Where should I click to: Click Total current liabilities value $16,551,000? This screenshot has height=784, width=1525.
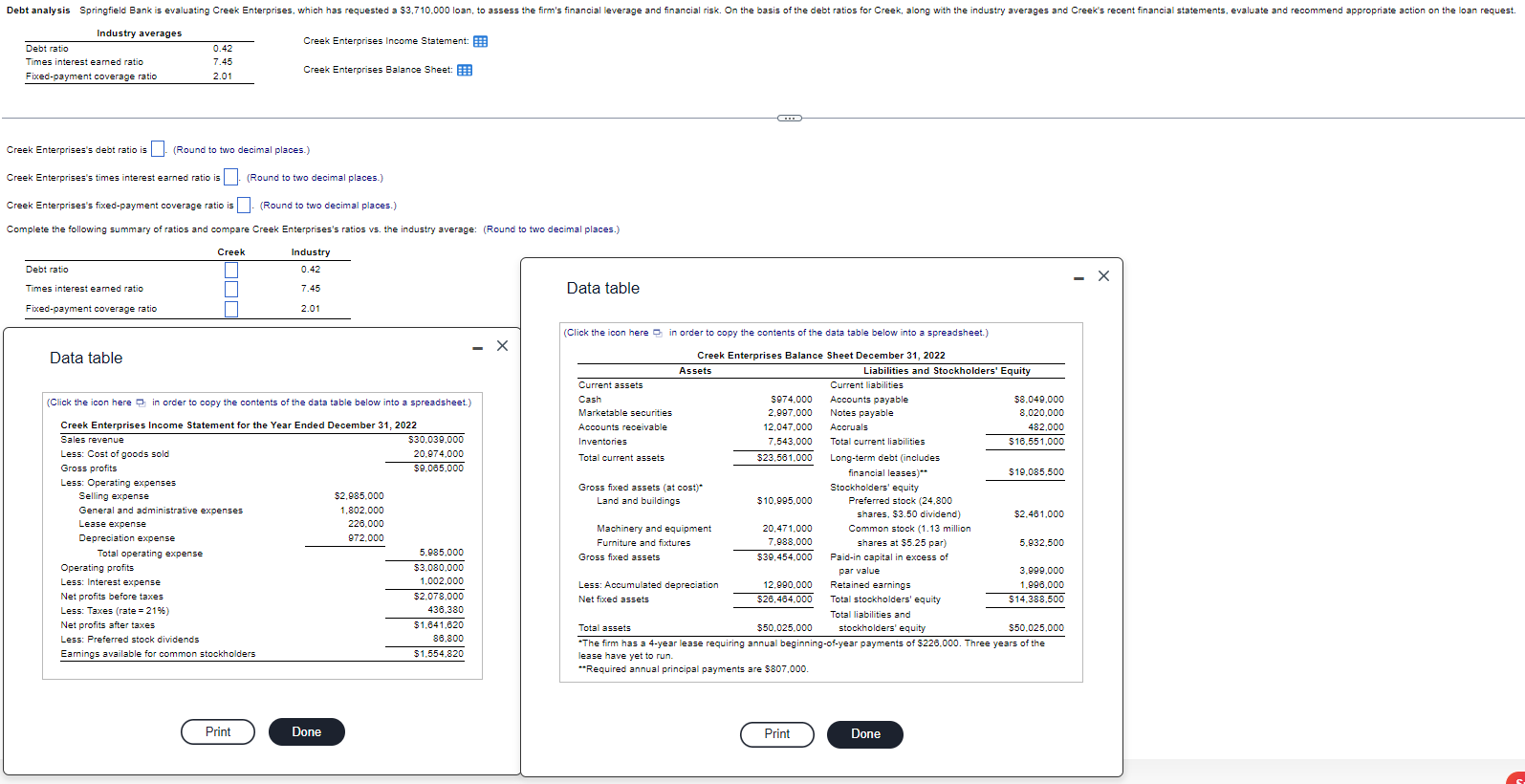tap(1036, 442)
